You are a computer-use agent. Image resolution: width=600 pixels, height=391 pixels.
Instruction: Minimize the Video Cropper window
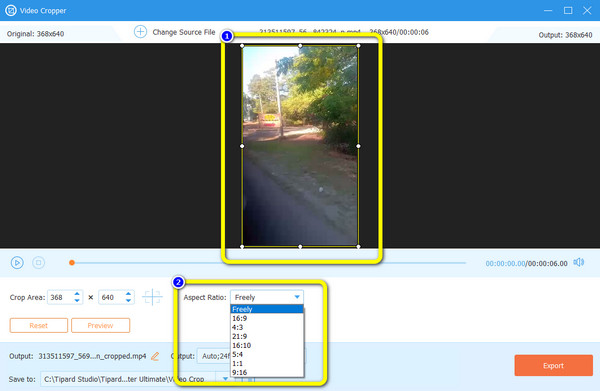pos(548,10)
